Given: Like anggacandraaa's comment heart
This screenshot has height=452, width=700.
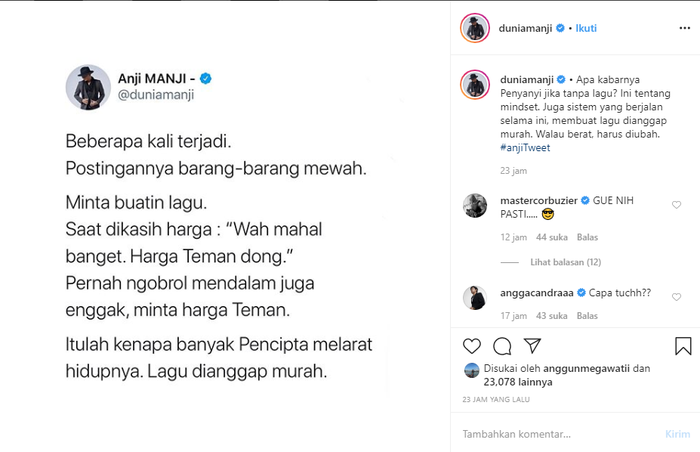Looking at the screenshot, I should [x=676, y=297].
